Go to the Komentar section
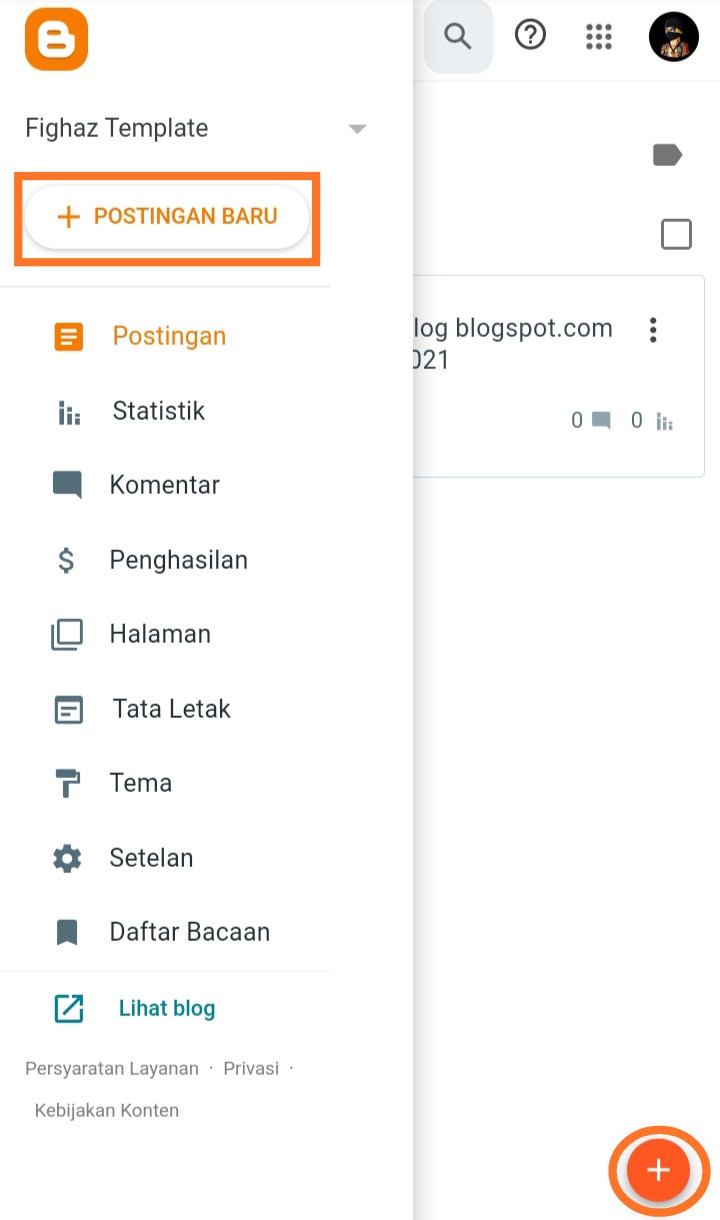720x1220 pixels. click(164, 485)
